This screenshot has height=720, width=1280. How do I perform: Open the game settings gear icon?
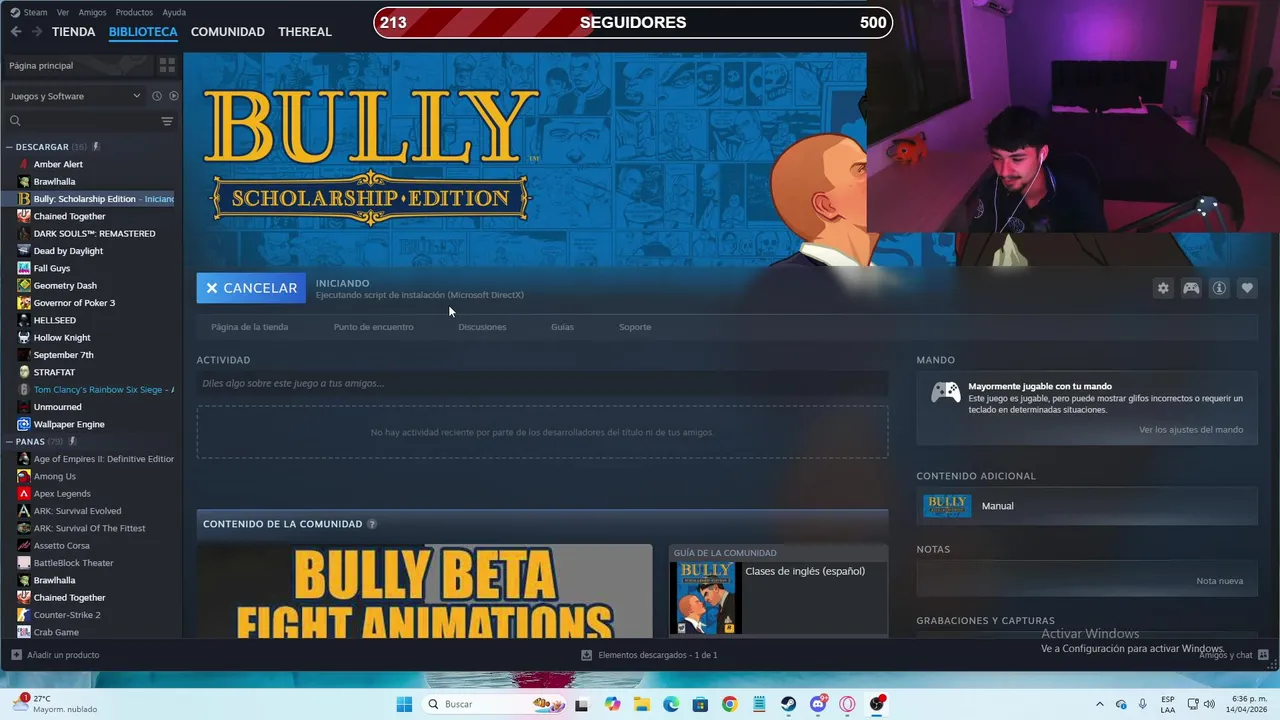coord(1163,288)
